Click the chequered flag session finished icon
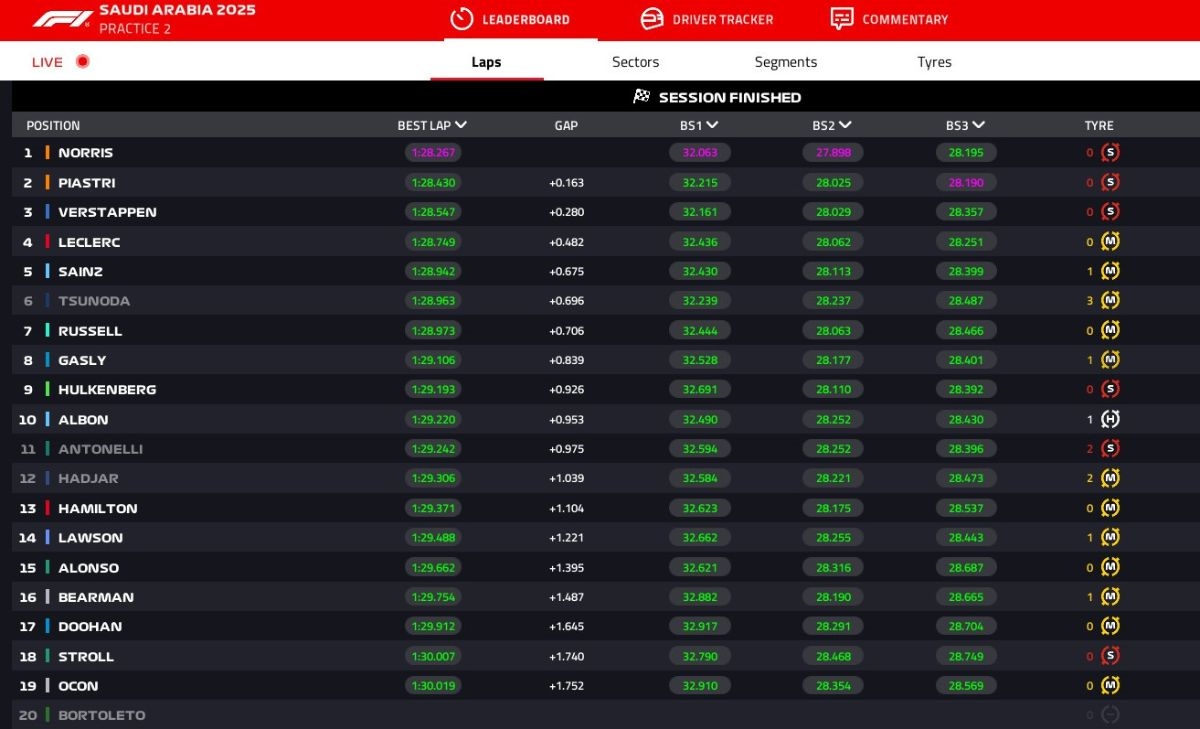Viewport: 1200px width, 729px height. [x=642, y=97]
